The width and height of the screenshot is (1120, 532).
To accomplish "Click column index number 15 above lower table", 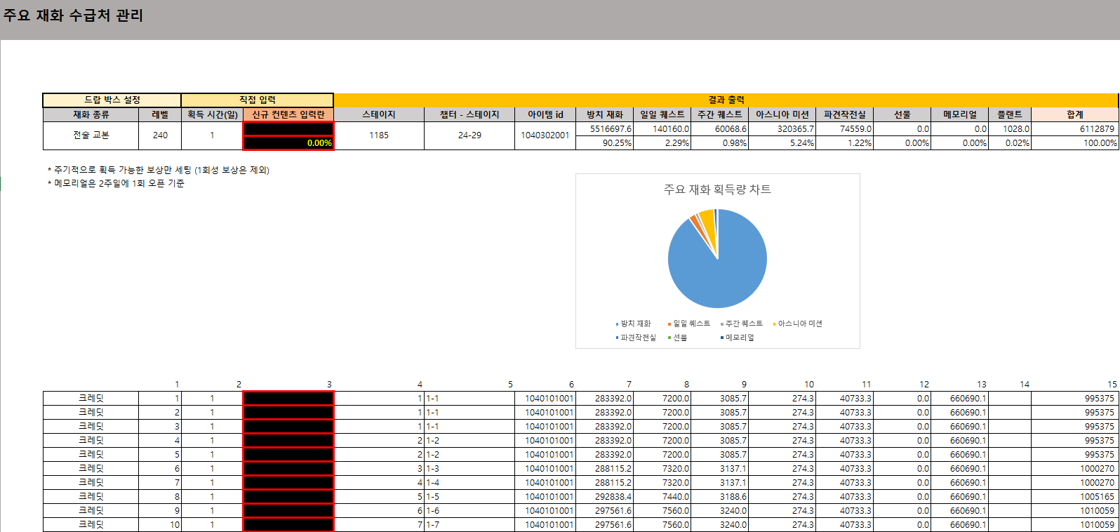I will (1111, 384).
